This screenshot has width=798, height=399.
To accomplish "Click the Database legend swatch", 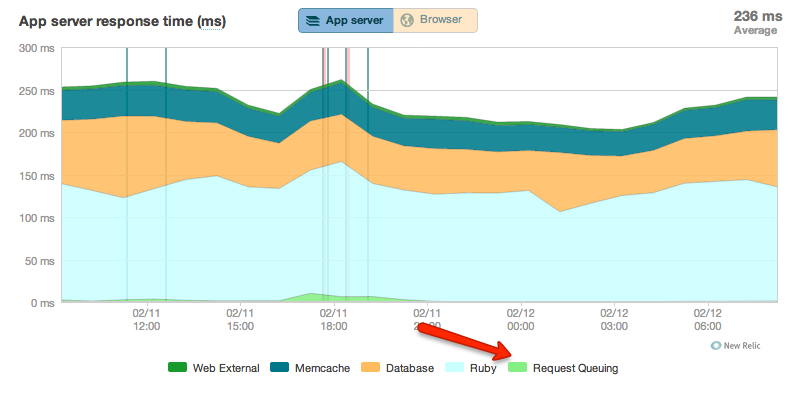I will pyautogui.click(x=370, y=367).
